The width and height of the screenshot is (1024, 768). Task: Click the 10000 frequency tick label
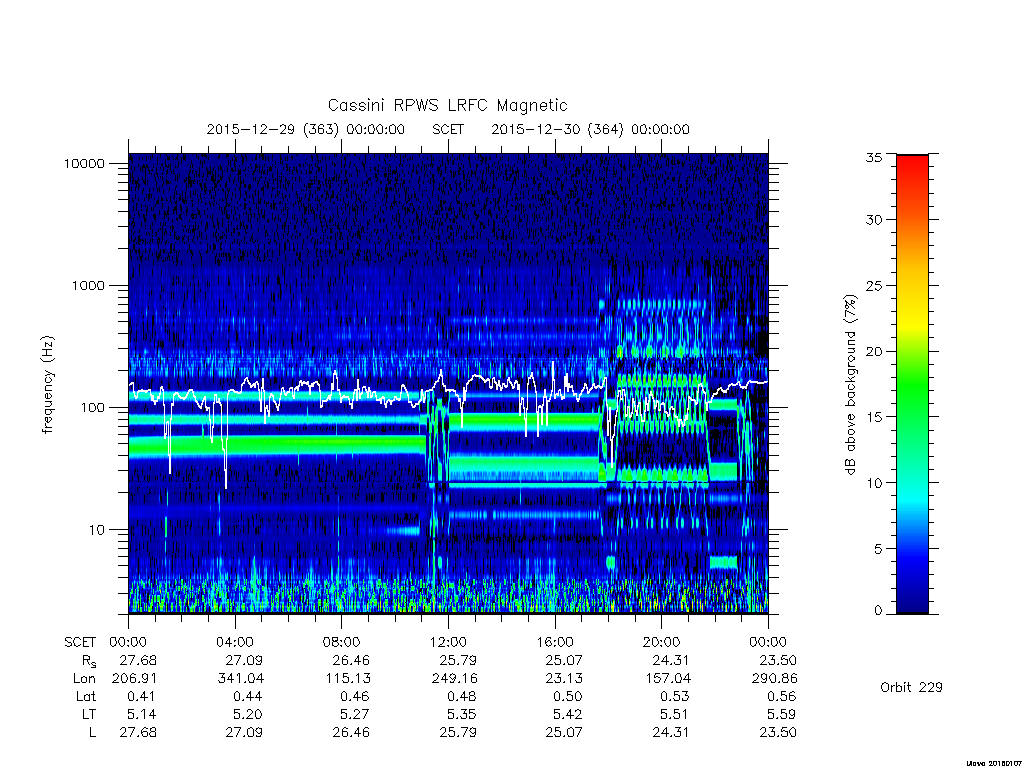point(84,163)
